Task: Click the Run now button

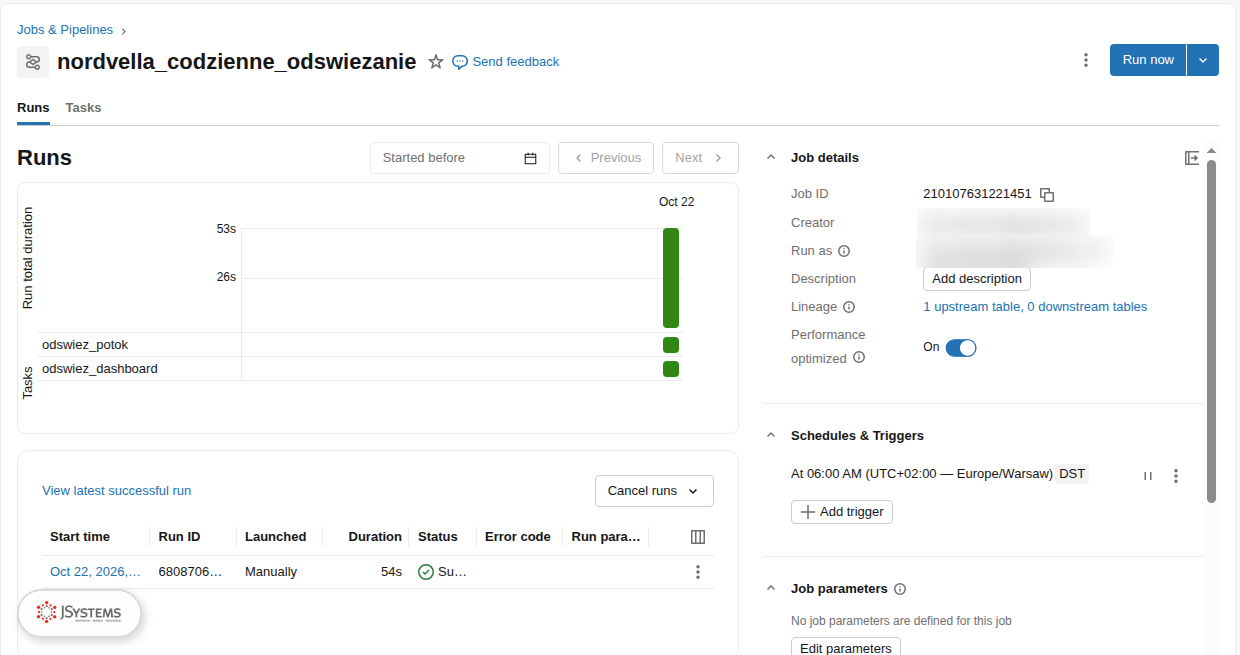Action: (x=1148, y=60)
